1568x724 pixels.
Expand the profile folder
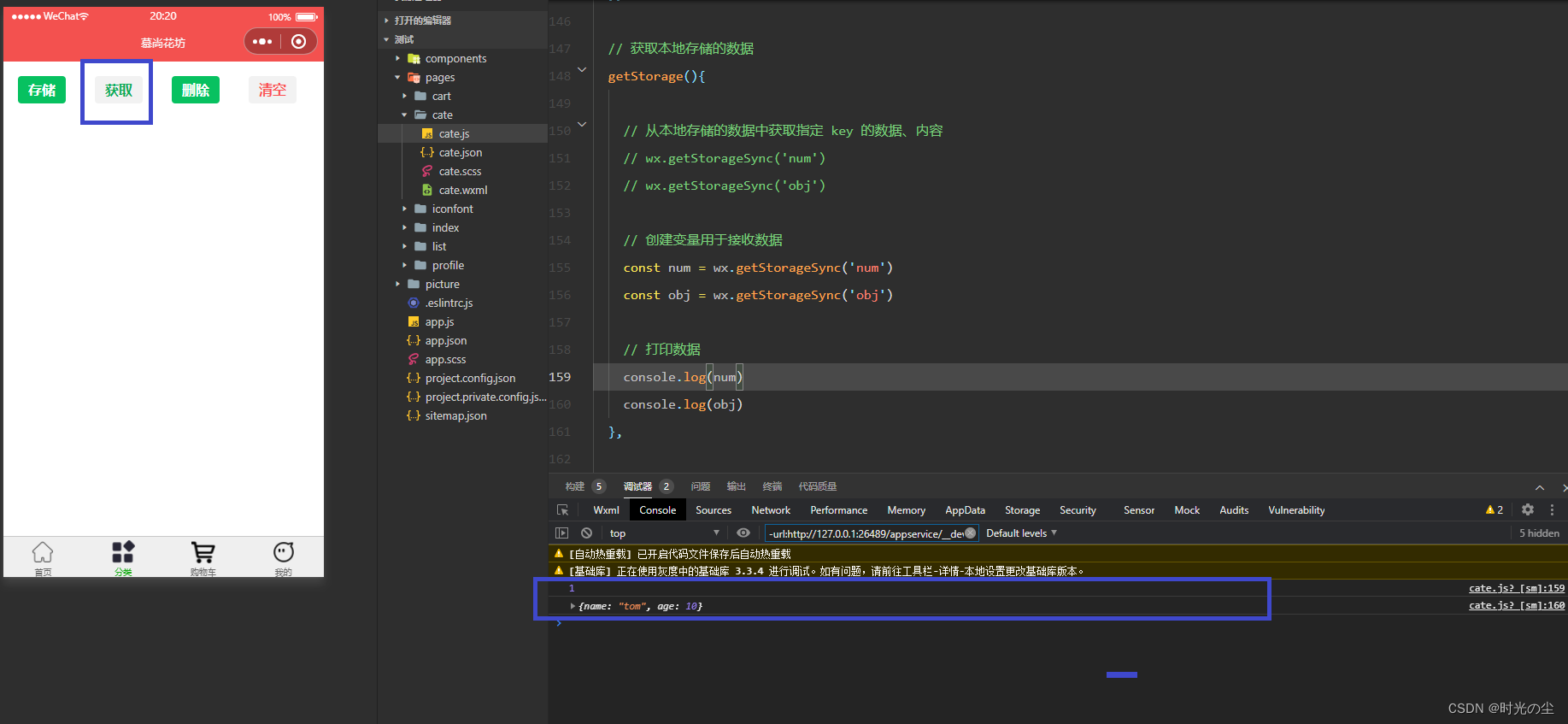[x=404, y=265]
